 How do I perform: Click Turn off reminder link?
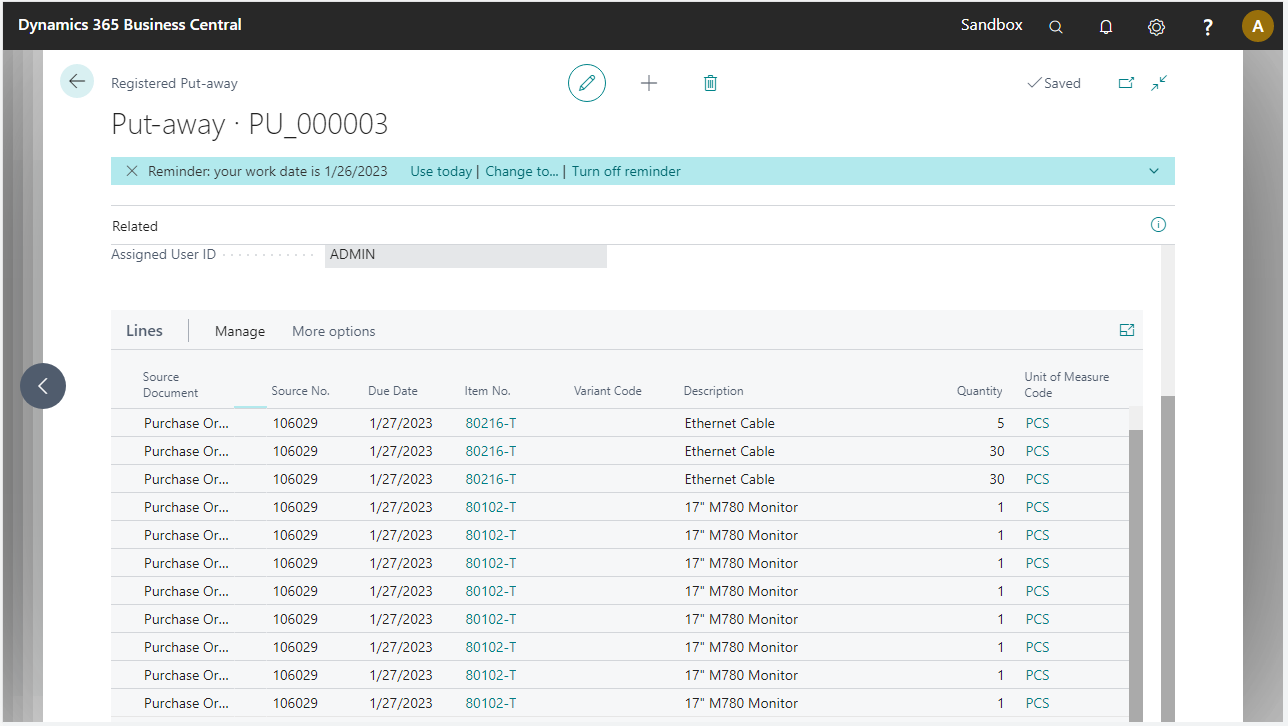coord(626,171)
